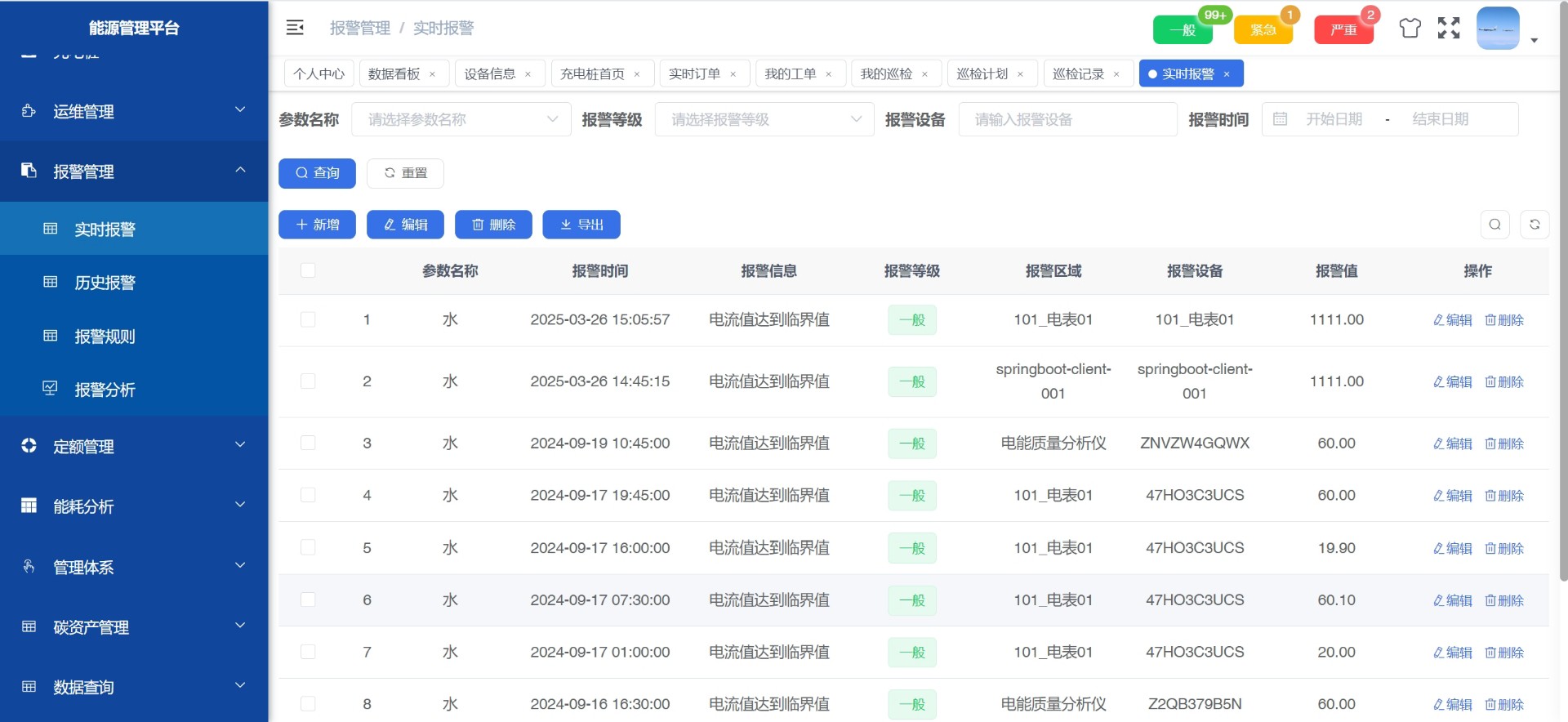Click the 查询 search button

(x=317, y=173)
